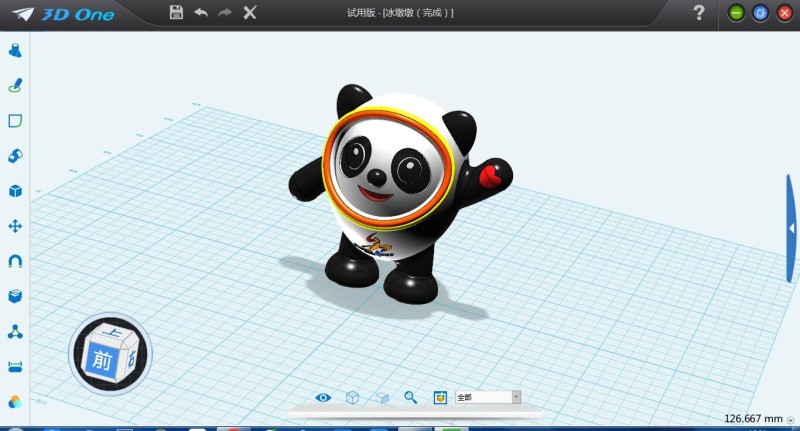Screen dimensions: 800x431
Task: Toggle the eye show/hide visibility tool
Action: coord(323,397)
